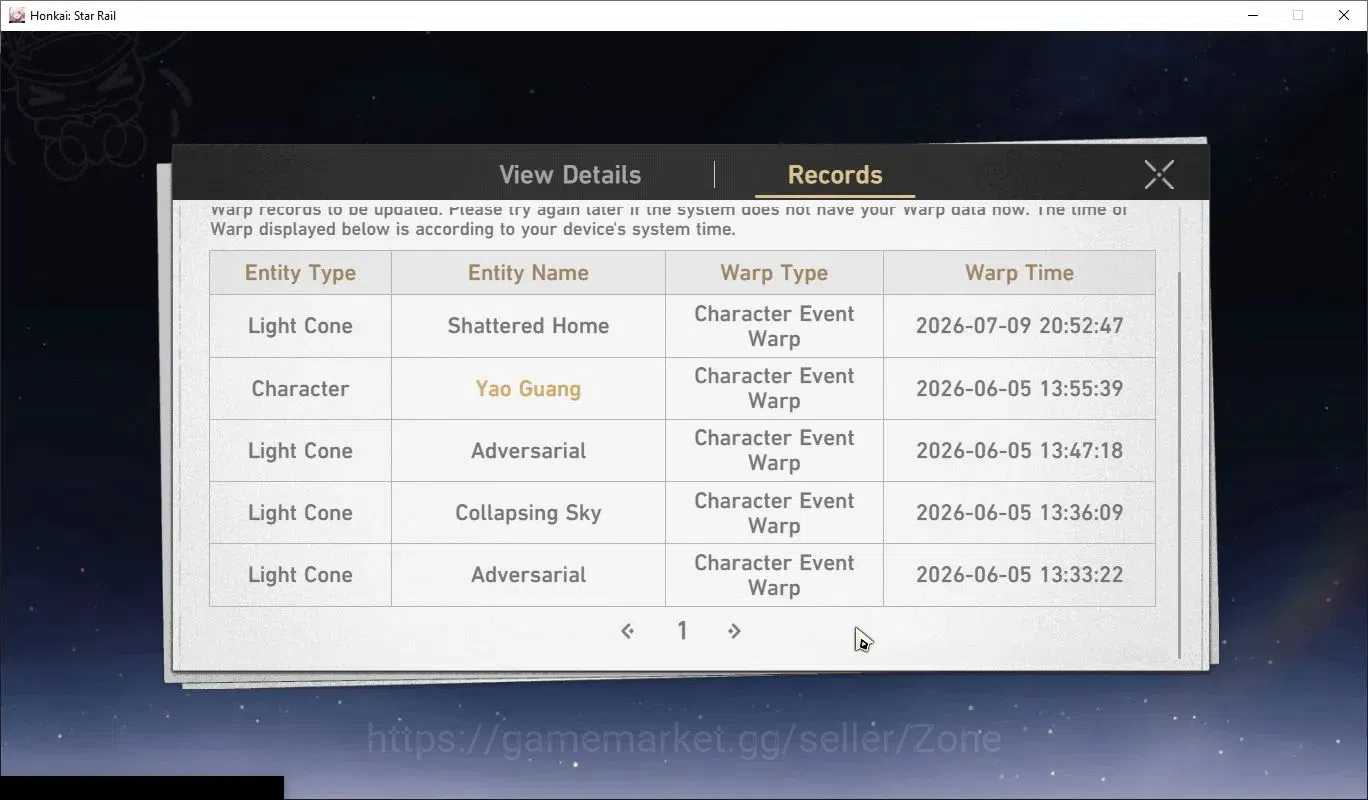Click the Honkai: Star Rail window icon
The height and width of the screenshot is (800, 1368).
(x=16, y=15)
